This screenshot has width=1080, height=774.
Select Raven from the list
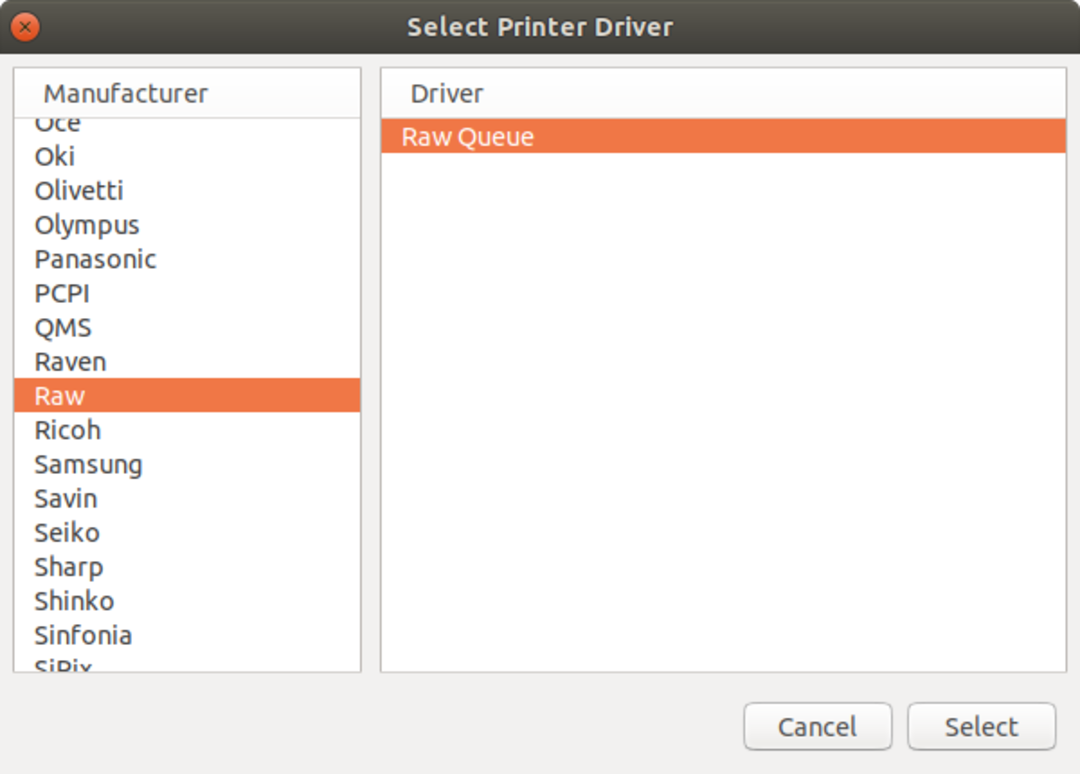70,362
